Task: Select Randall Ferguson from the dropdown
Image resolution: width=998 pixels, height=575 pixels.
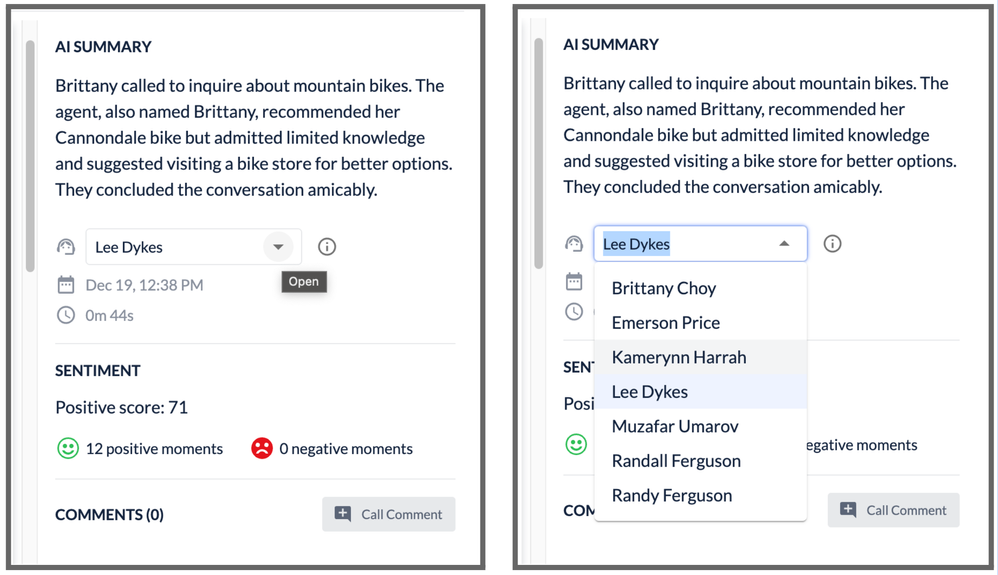Action: (676, 461)
